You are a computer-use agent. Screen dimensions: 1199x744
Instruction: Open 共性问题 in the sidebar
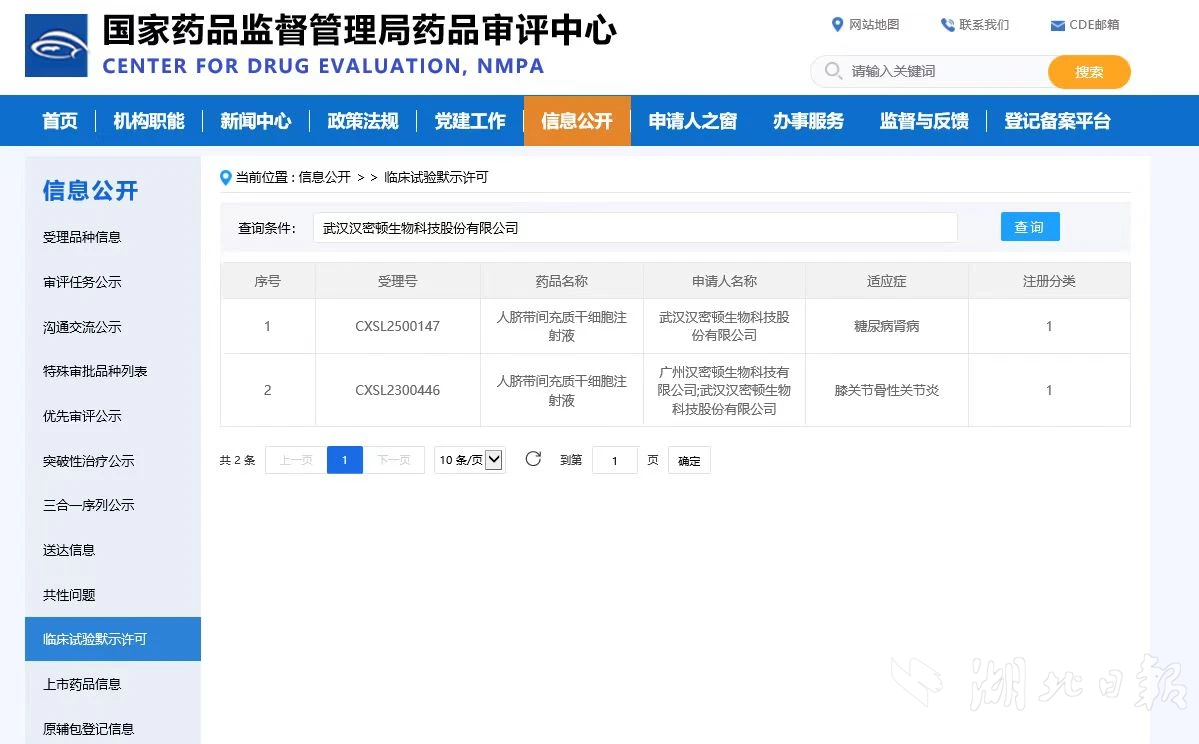point(69,595)
